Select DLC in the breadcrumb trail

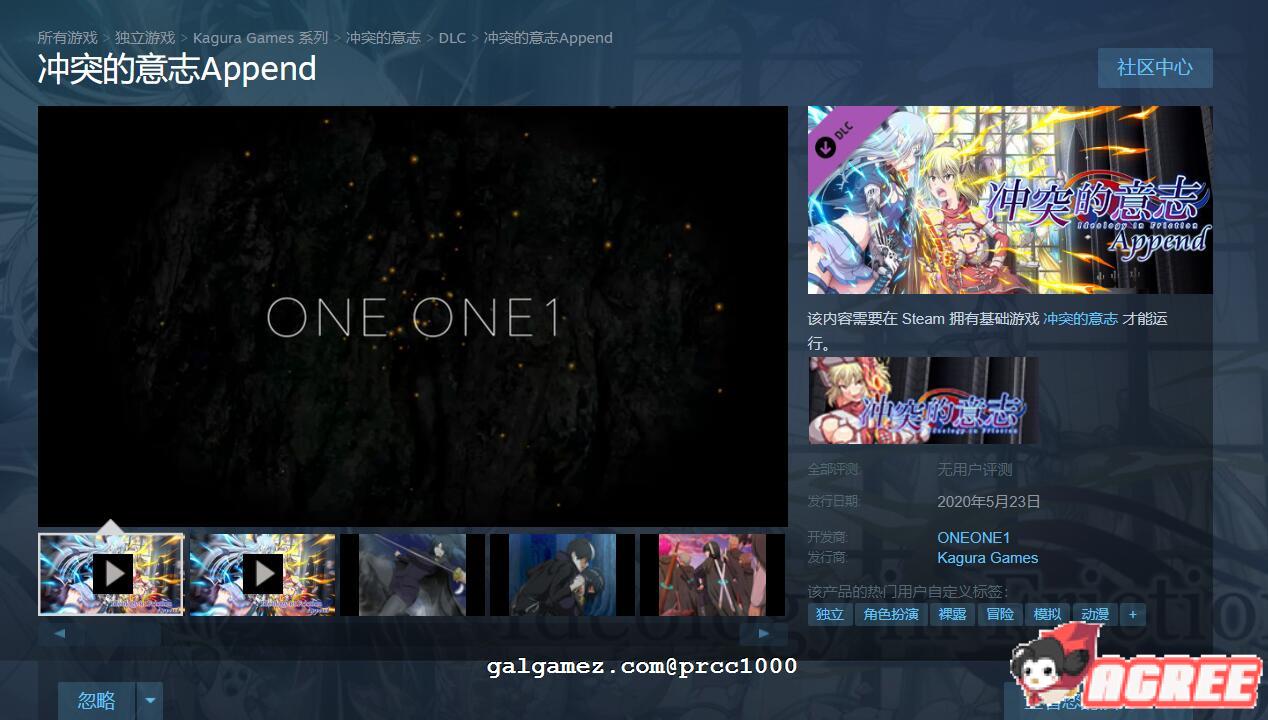(x=452, y=37)
